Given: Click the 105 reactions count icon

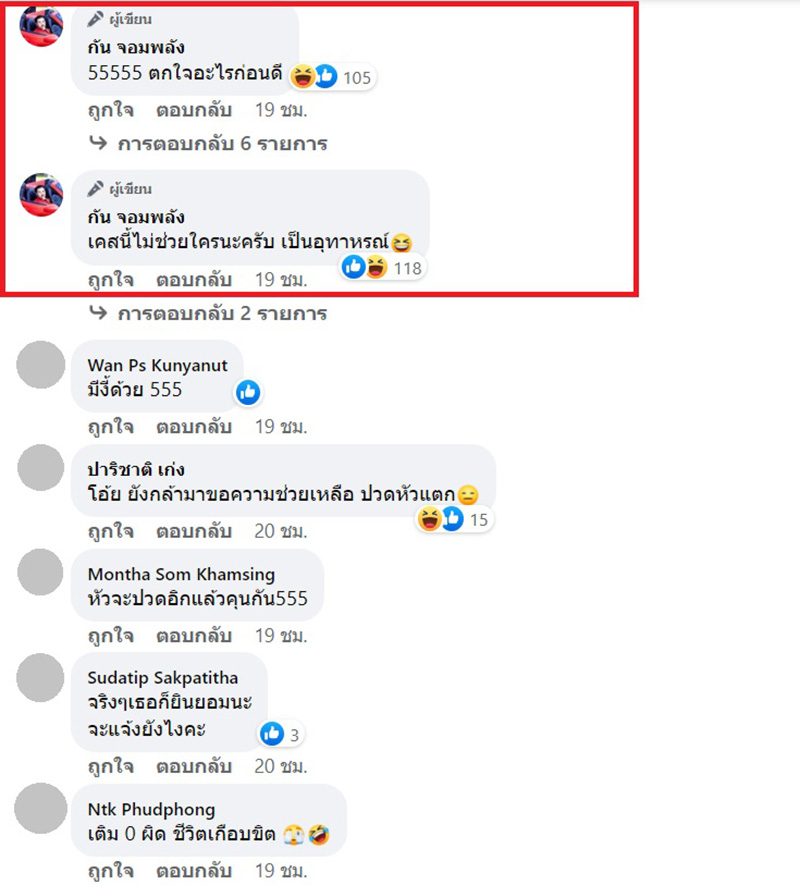Looking at the screenshot, I should pyautogui.click(x=332, y=77).
